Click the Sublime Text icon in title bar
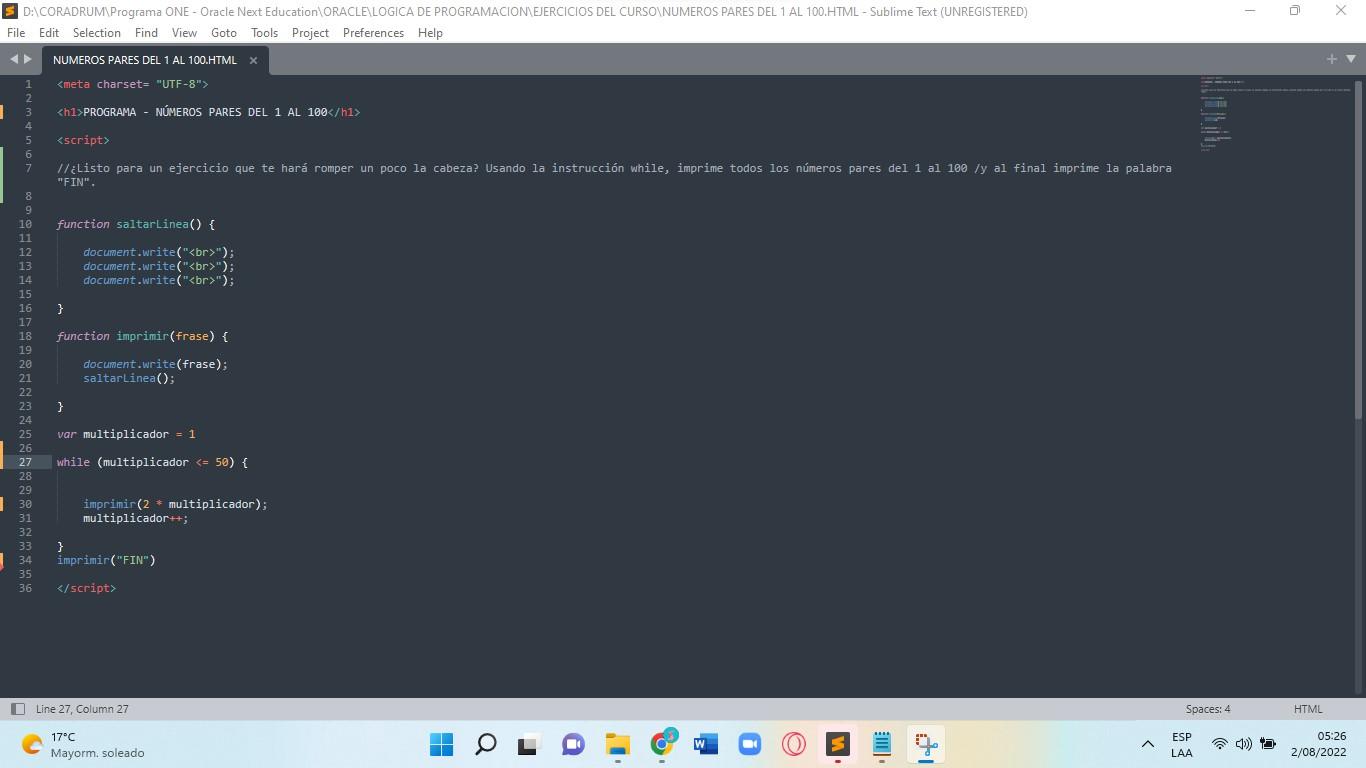 point(11,11)
